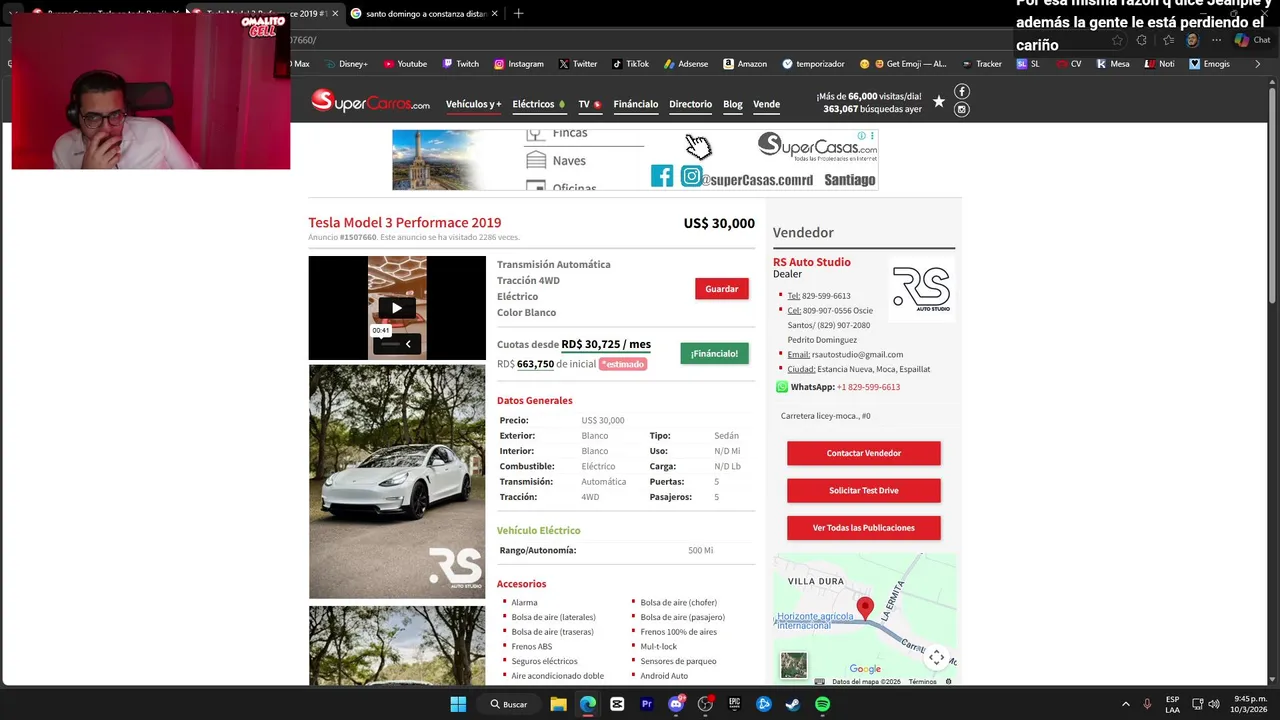This screenshot has height=720, width=1280.
Task: Open the Emogis bookmark
Action: click(1209, 64)
